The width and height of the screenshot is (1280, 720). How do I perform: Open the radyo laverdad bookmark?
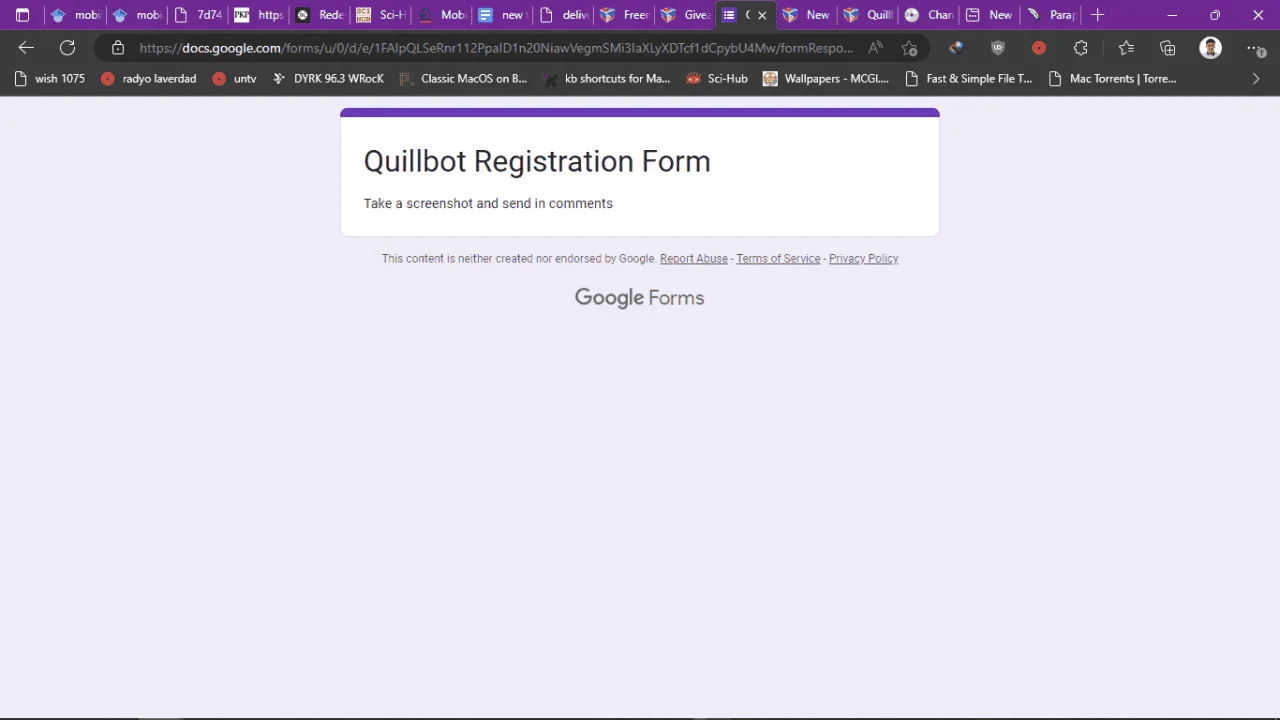[x=148, y=79]
